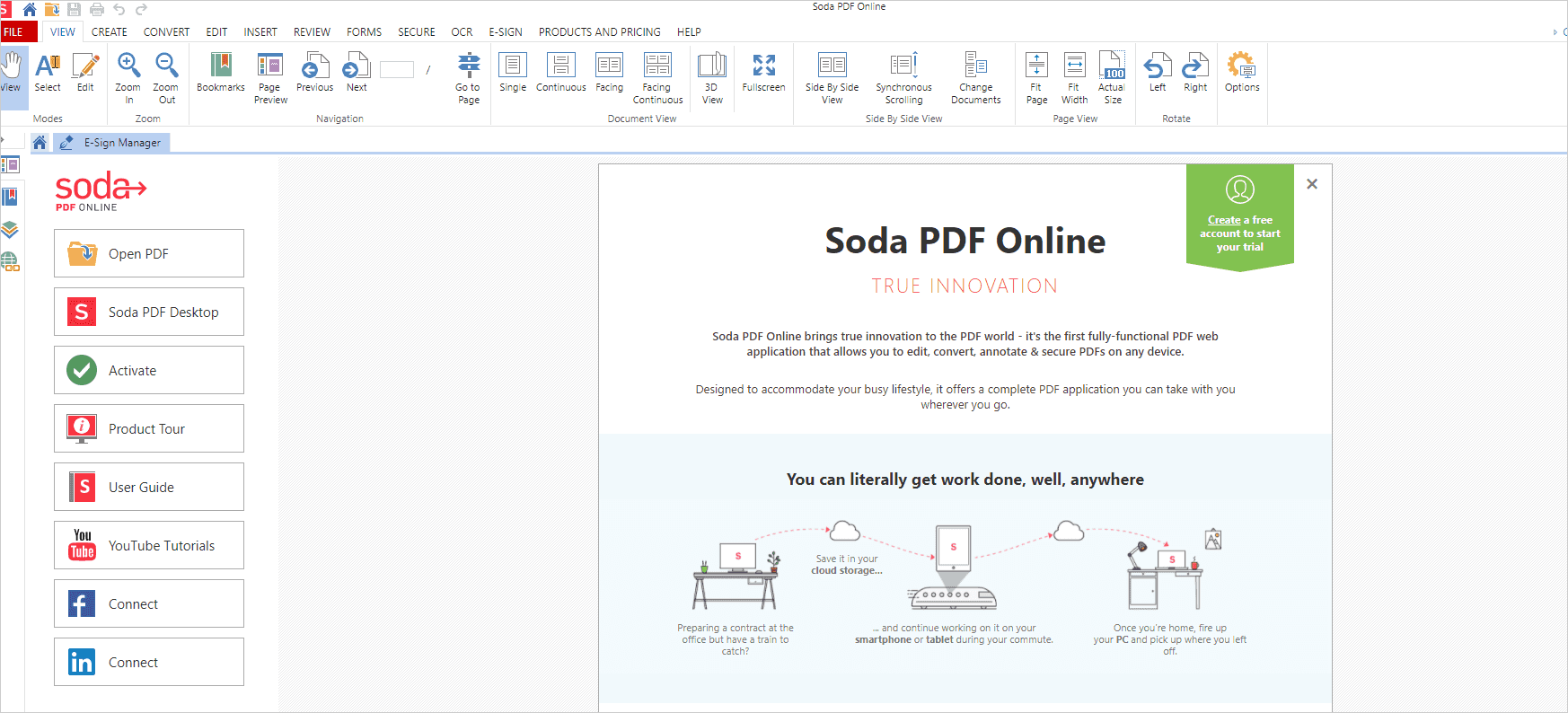The image size is (1568, 713).
Task: Click the Zoom In magnifier
Action: pyautogui.click(x=128, y=77)
